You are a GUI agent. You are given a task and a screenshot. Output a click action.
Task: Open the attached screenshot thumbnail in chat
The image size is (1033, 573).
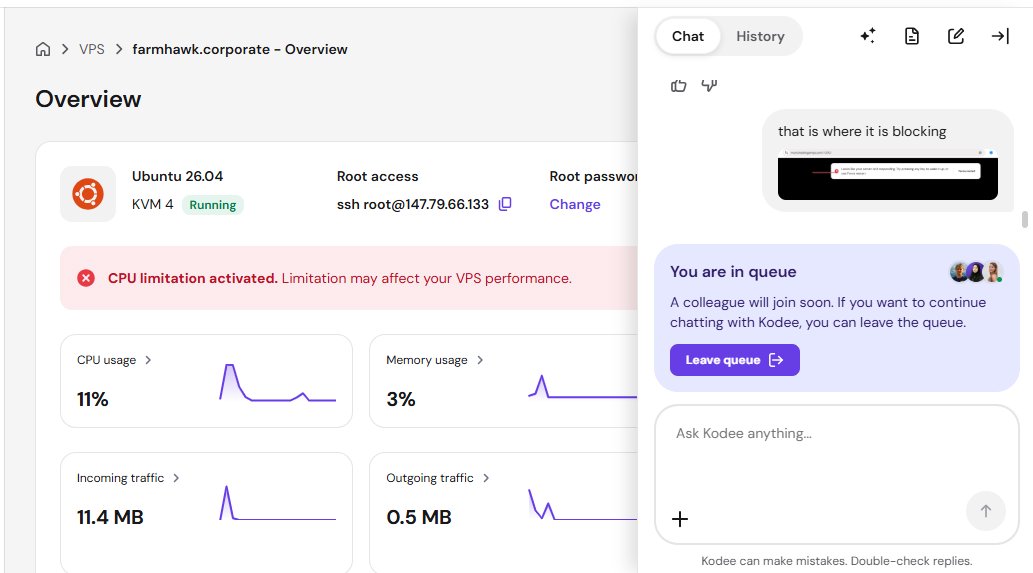[887, 174]
